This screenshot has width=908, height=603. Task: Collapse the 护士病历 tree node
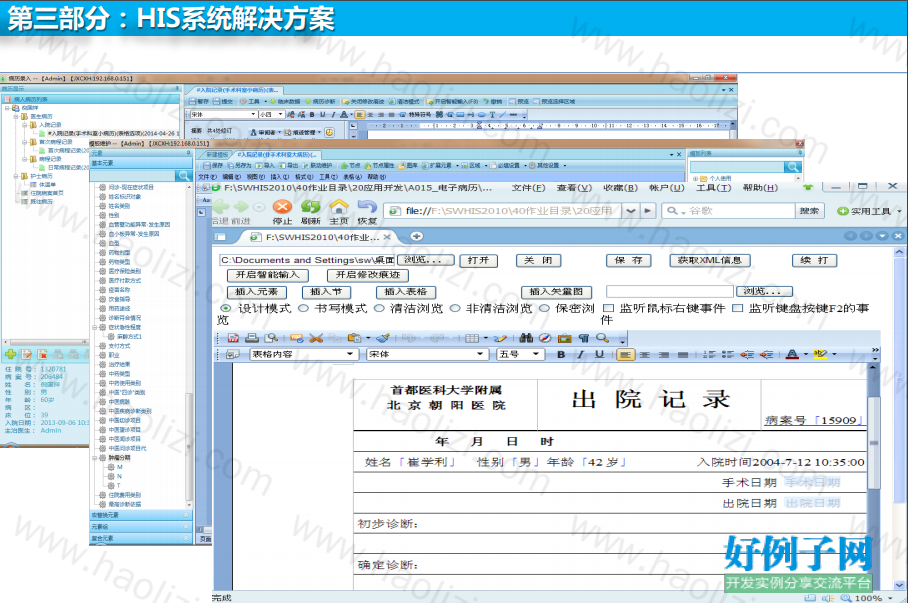16,176
